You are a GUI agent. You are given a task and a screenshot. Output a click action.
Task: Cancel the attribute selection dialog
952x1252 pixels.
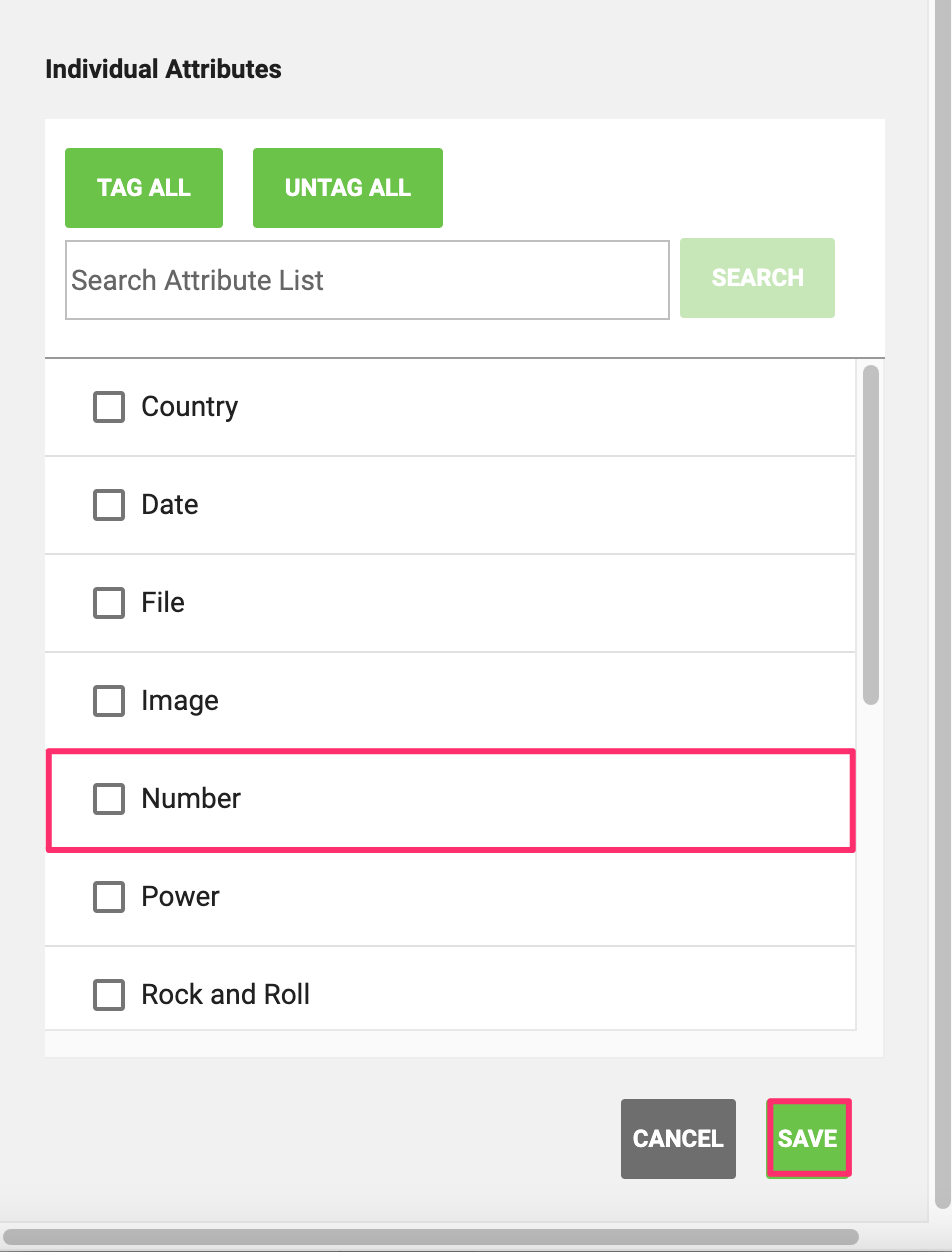678,1139
